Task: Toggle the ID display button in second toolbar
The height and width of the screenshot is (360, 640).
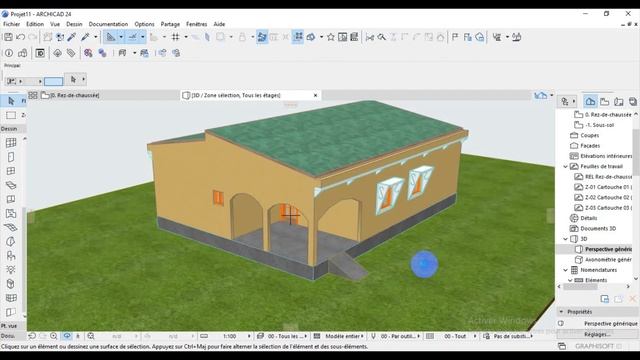Action: (40, 53)
